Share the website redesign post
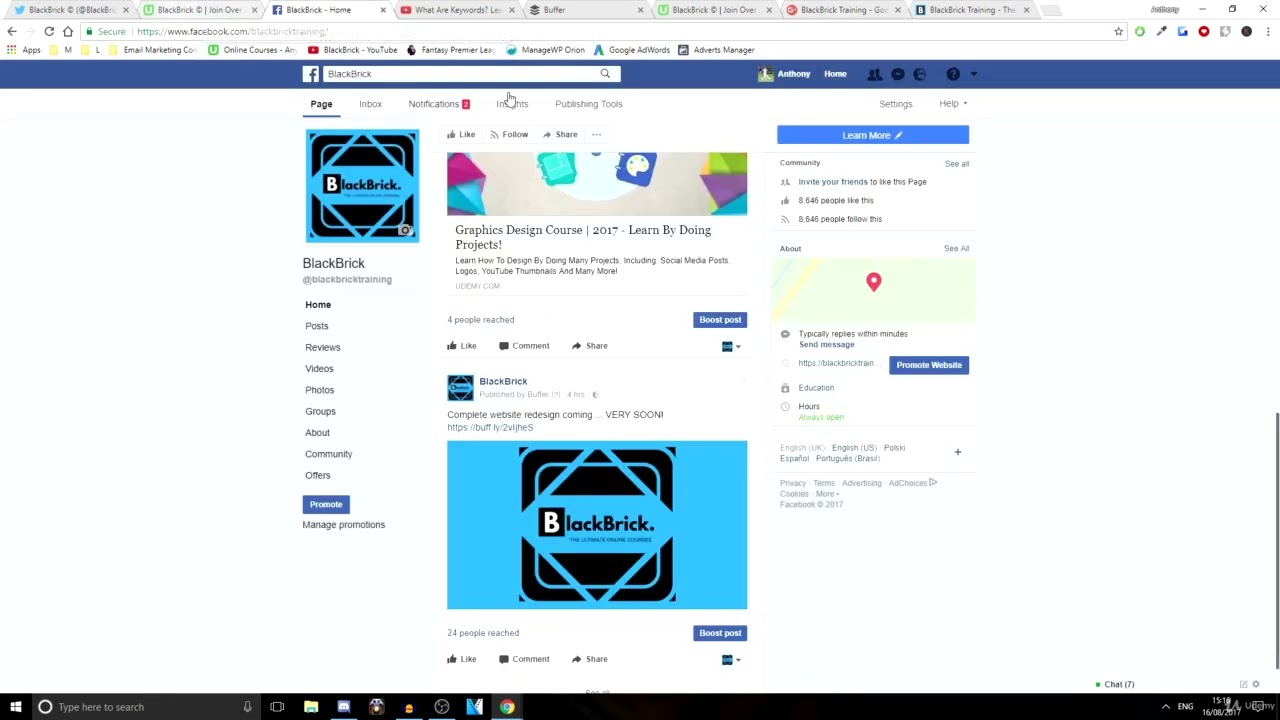This screenshot has height=720, width=1280. click(x=589, y=659)
